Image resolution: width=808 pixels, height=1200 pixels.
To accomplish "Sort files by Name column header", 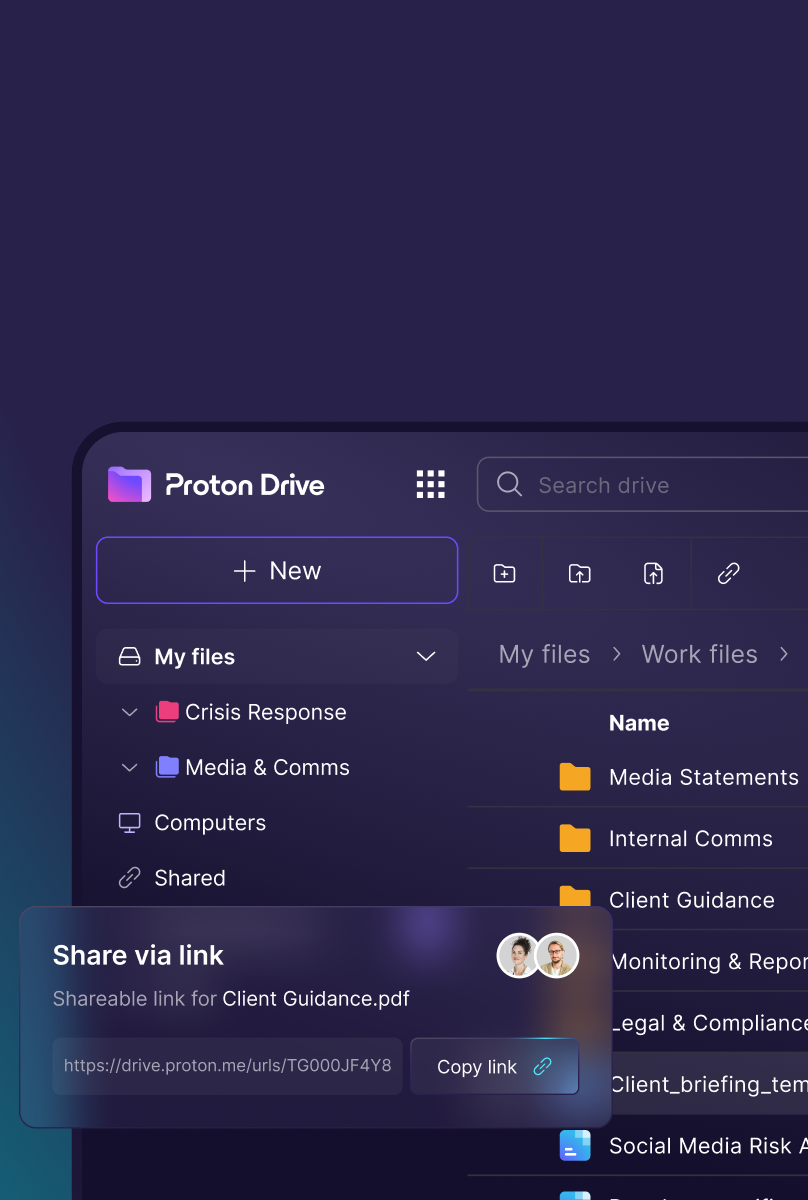I will (x=639, y=723).
